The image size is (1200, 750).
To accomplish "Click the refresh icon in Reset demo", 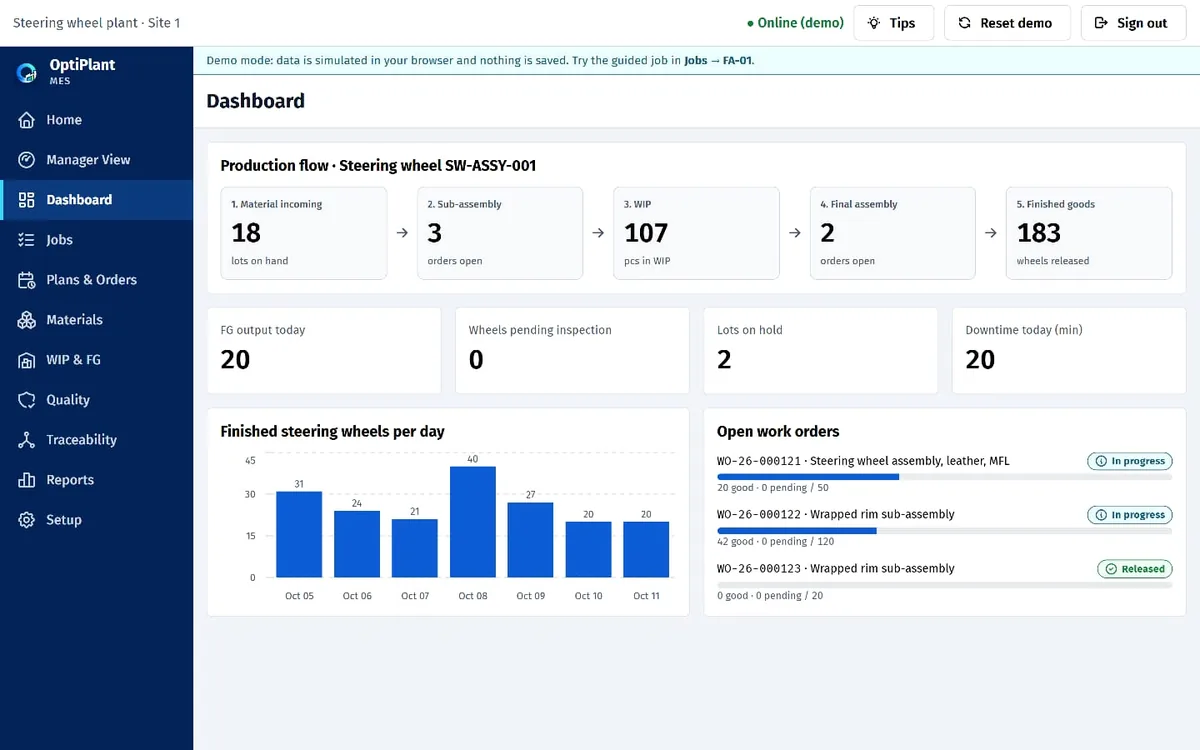I will point(964,23).
